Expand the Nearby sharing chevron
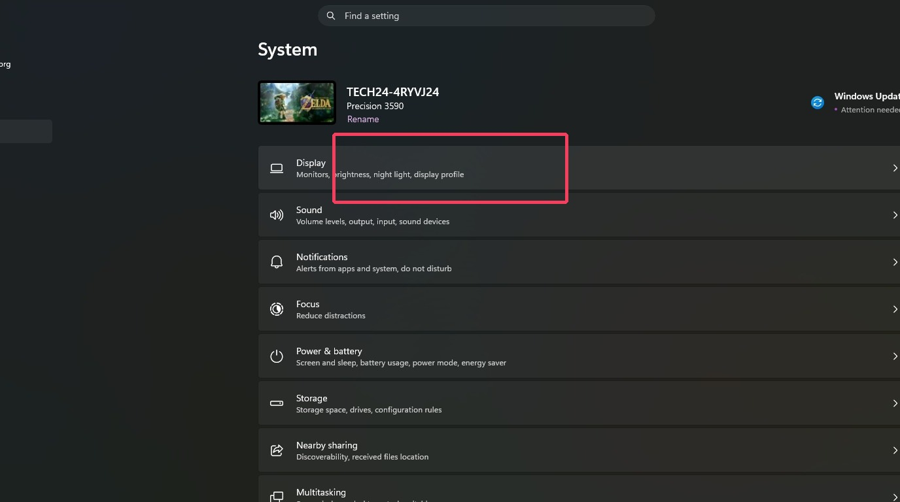Image resolution: width=900 pixels, height=502 pixels. click(x=894, y=450)
